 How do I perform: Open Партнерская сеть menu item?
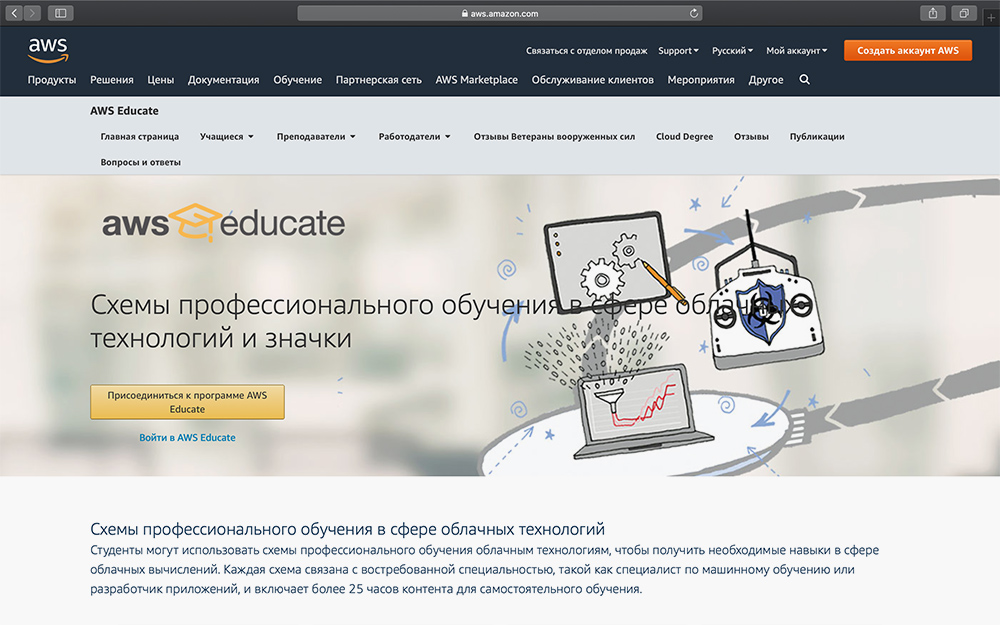379,80
